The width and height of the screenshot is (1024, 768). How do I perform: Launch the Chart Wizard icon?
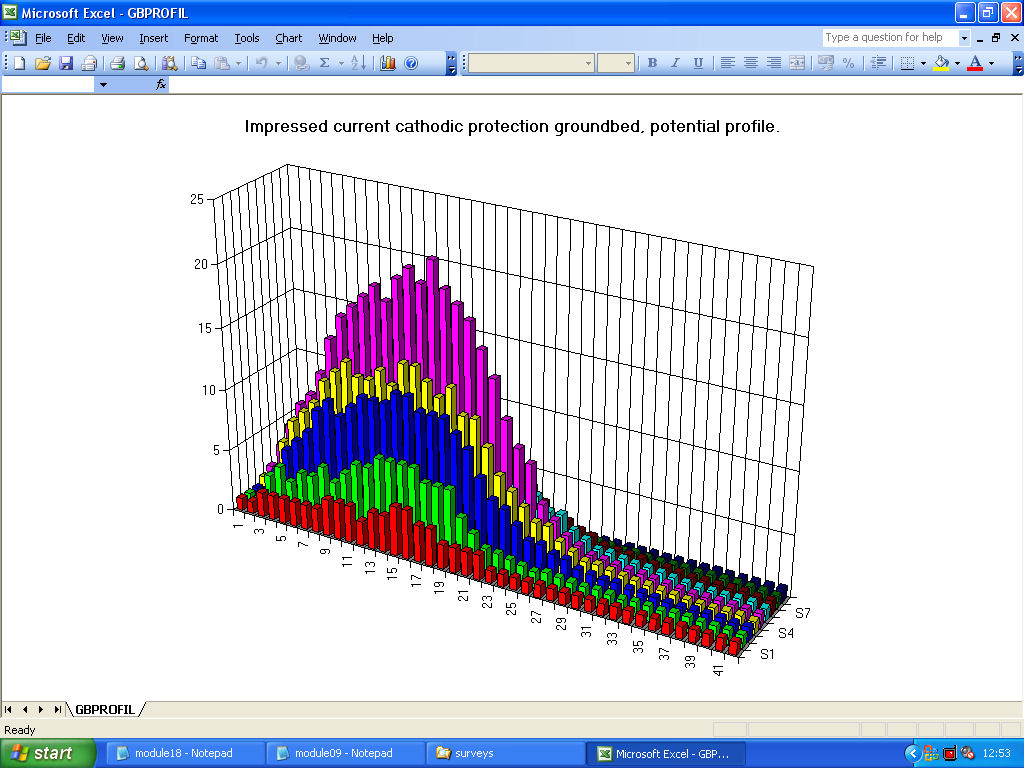coord(387,63)
